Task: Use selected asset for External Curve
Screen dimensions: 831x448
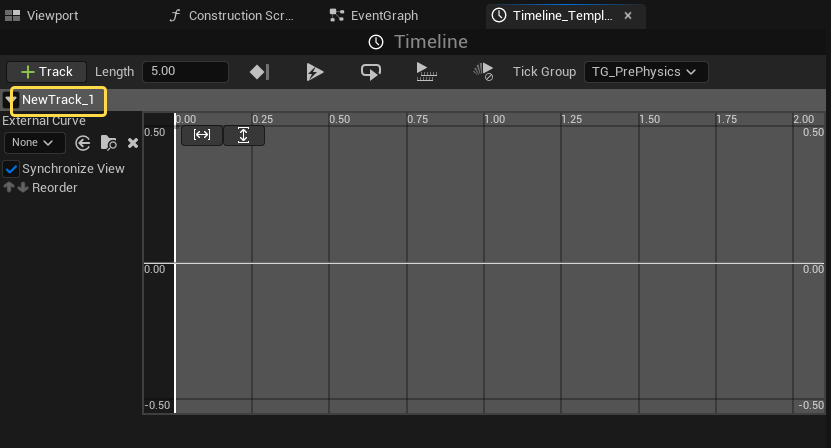Action: 83,143
